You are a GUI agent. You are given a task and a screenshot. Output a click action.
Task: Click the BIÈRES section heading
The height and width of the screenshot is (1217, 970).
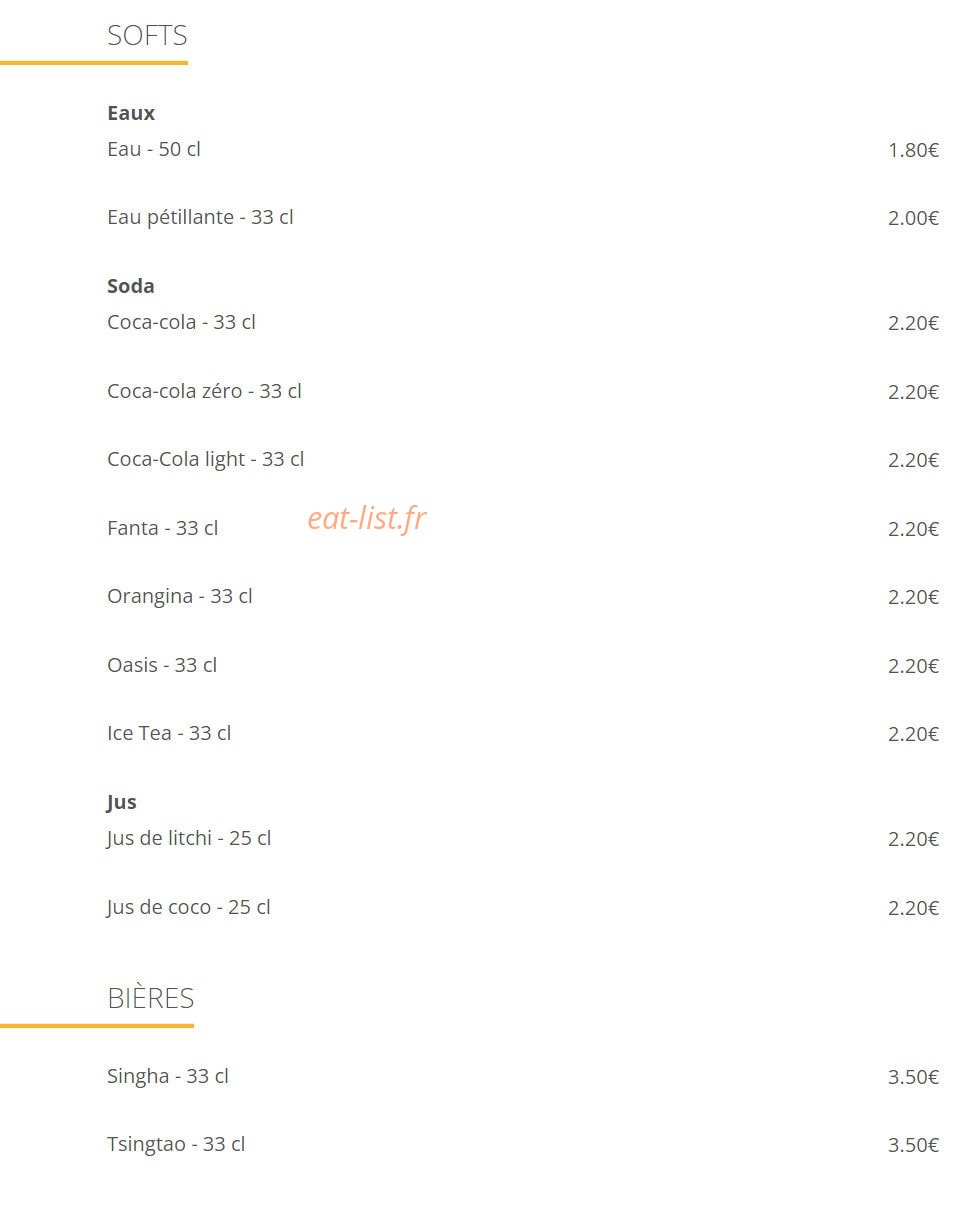151,998
